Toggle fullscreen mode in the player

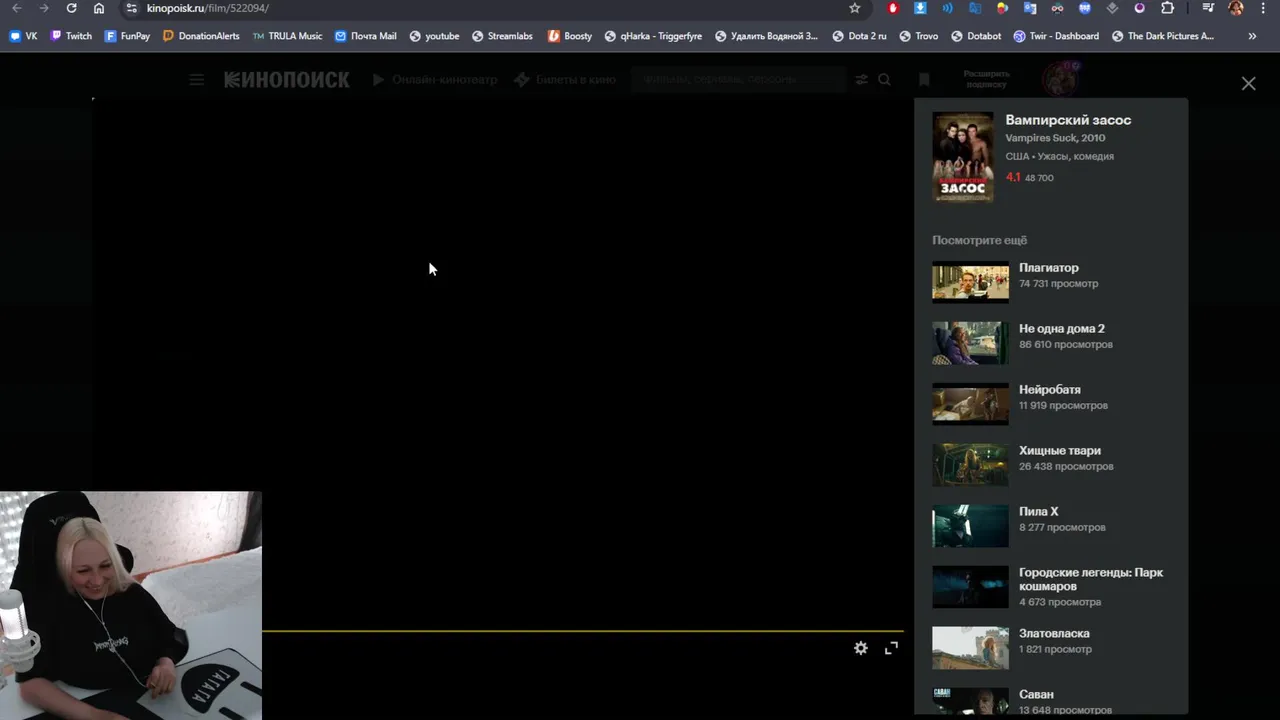click(891, 648)
